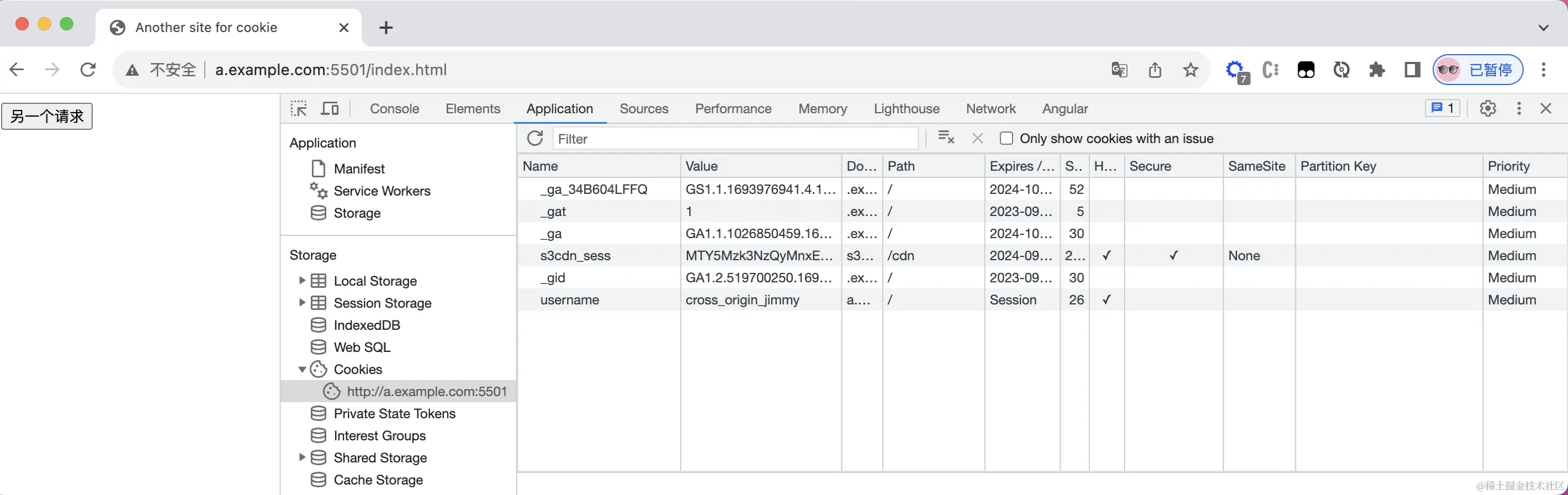Select the s3cdn_sess cookie row
Screen dimensions: 1568x495
(575, 256)
